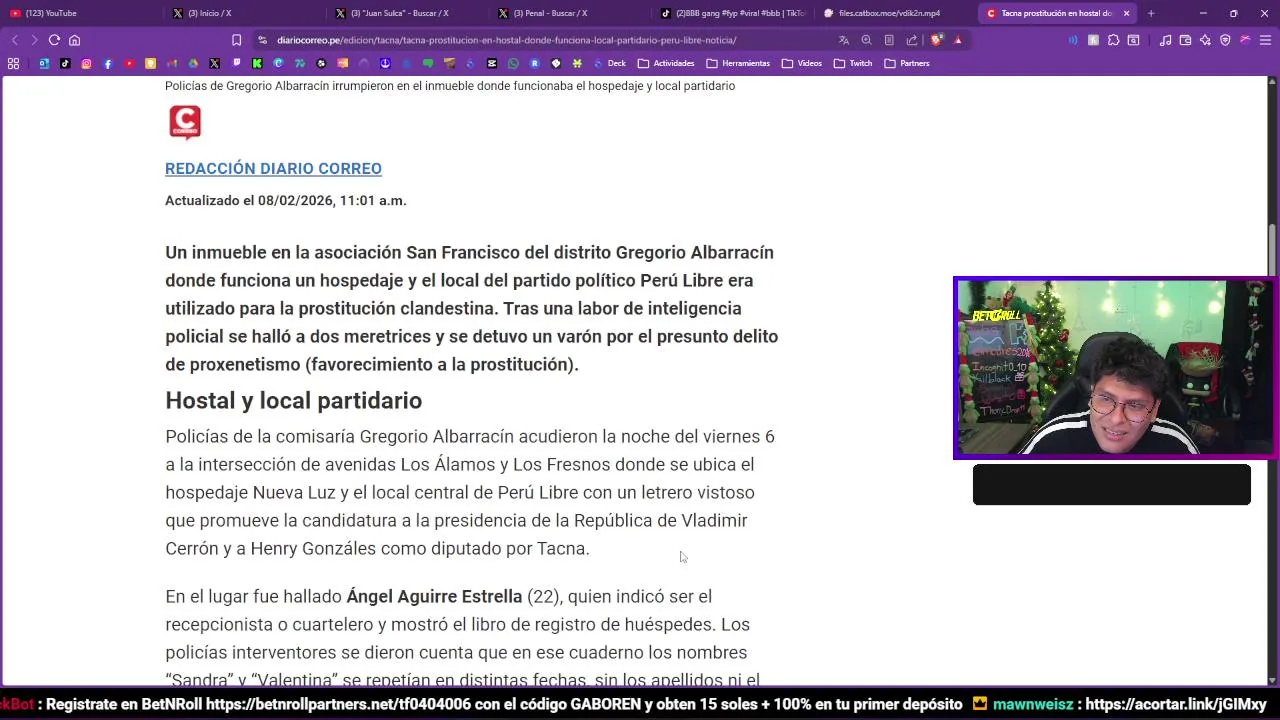Expand the Twitch bookmarks folder
Image resolution: width=1280 pixels, height=720 pixels.
click(x=854, y=63)
